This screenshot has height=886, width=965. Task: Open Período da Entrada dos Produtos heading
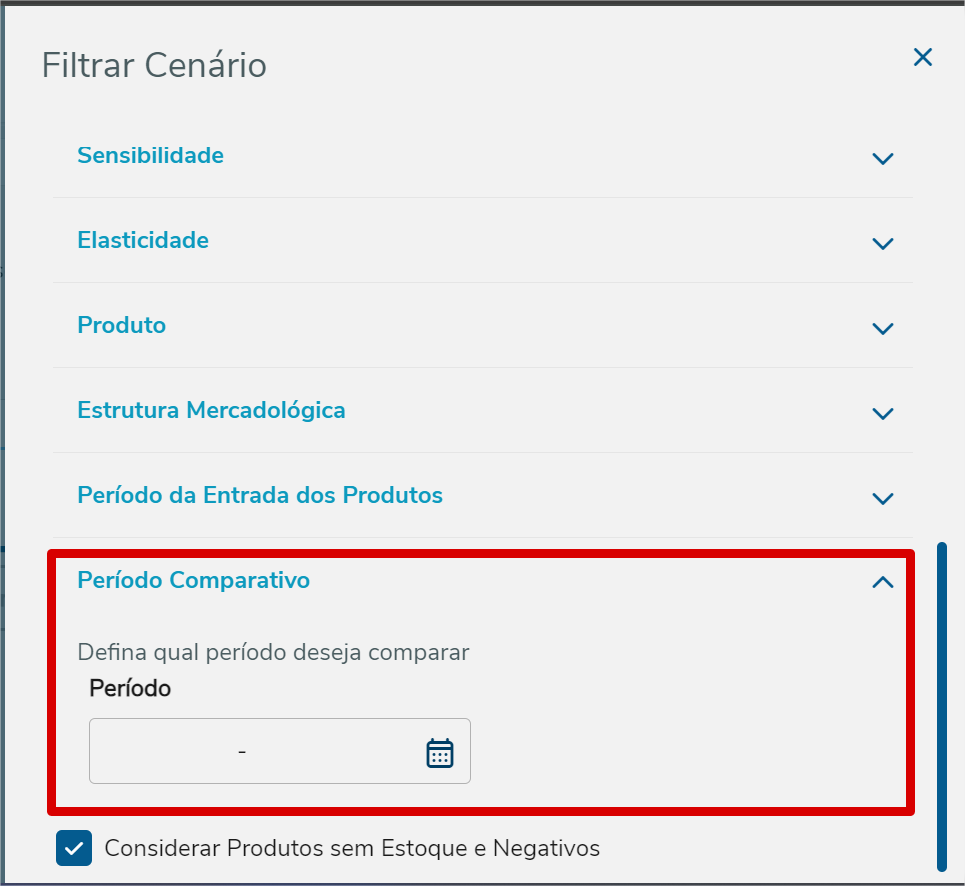[260, 496]
